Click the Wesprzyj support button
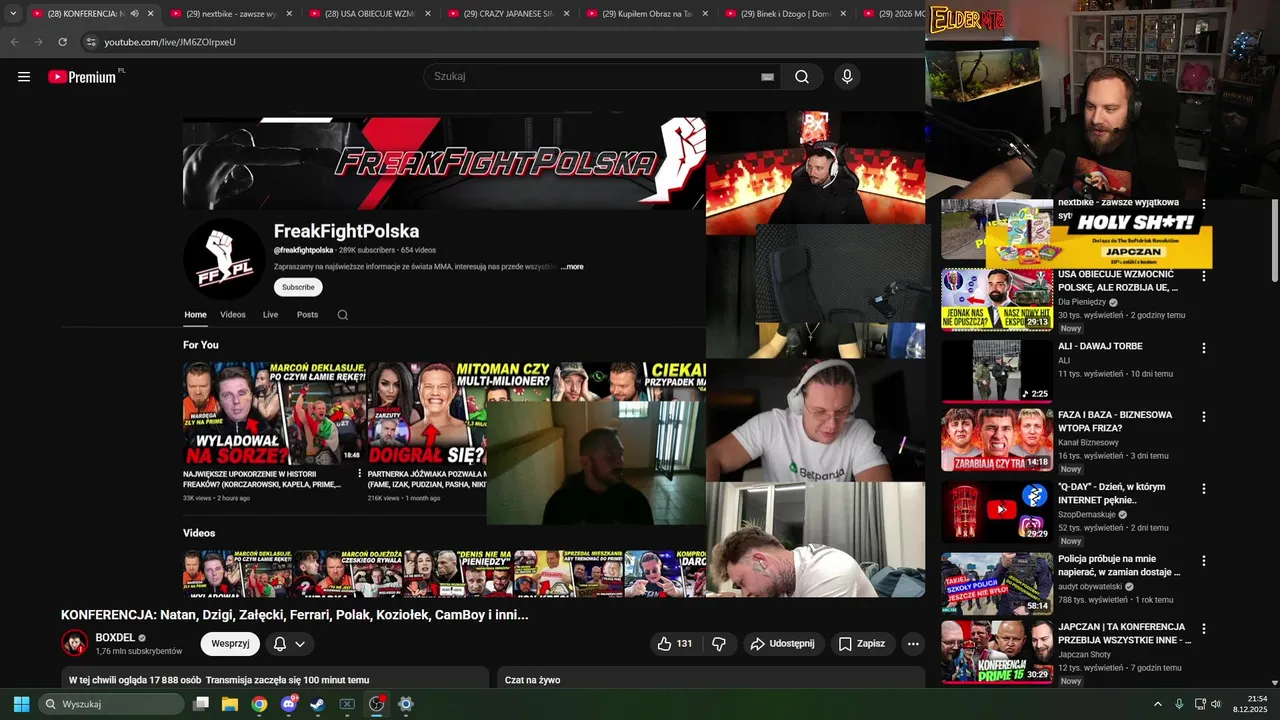 [x=230, y=644]
